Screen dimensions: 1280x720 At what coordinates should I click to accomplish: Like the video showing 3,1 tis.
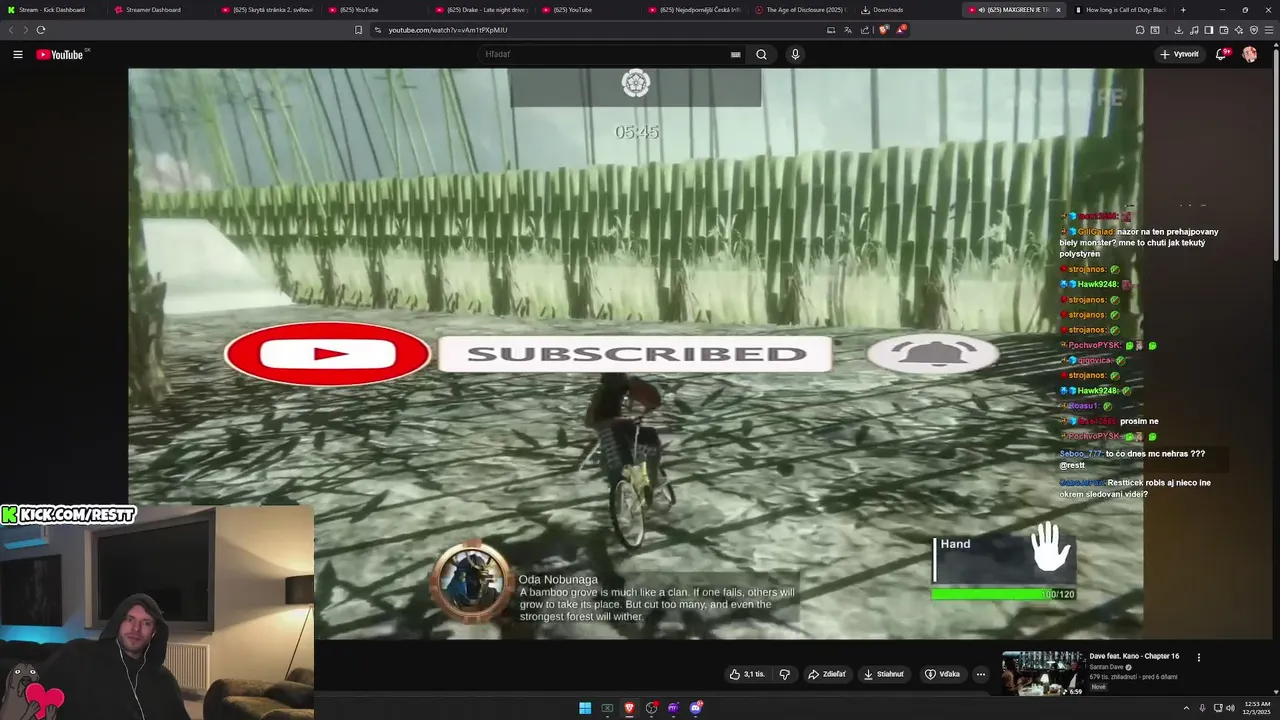click(x=747, y=674)
